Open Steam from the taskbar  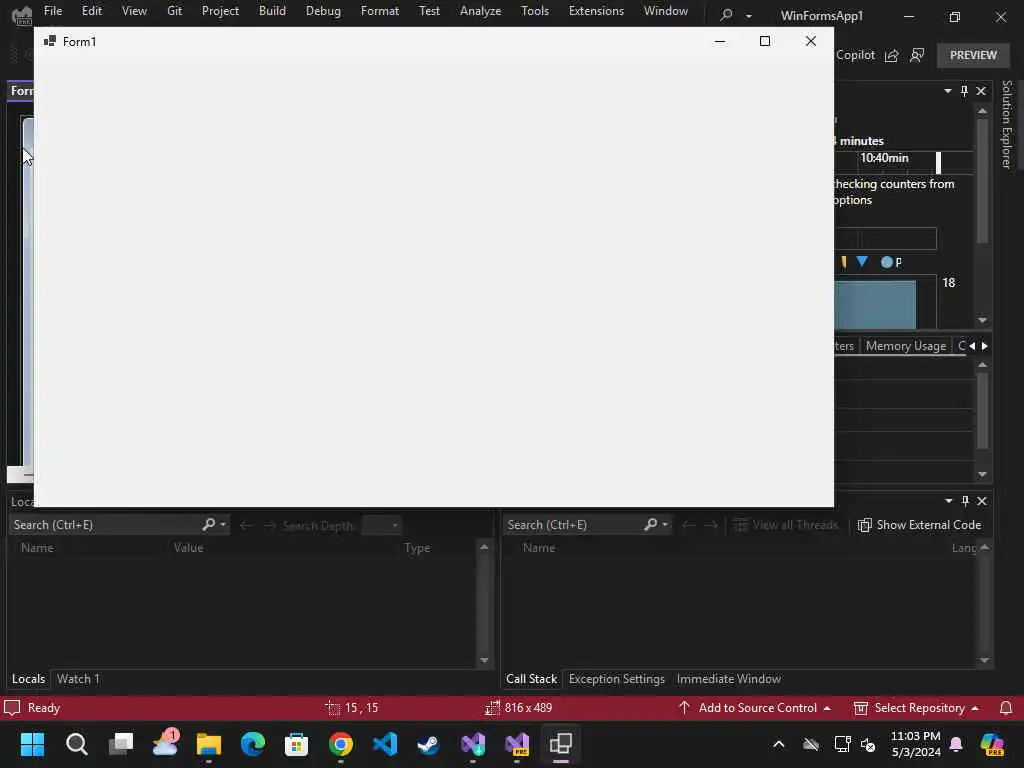pyautogui.click(x=428, y=744)
